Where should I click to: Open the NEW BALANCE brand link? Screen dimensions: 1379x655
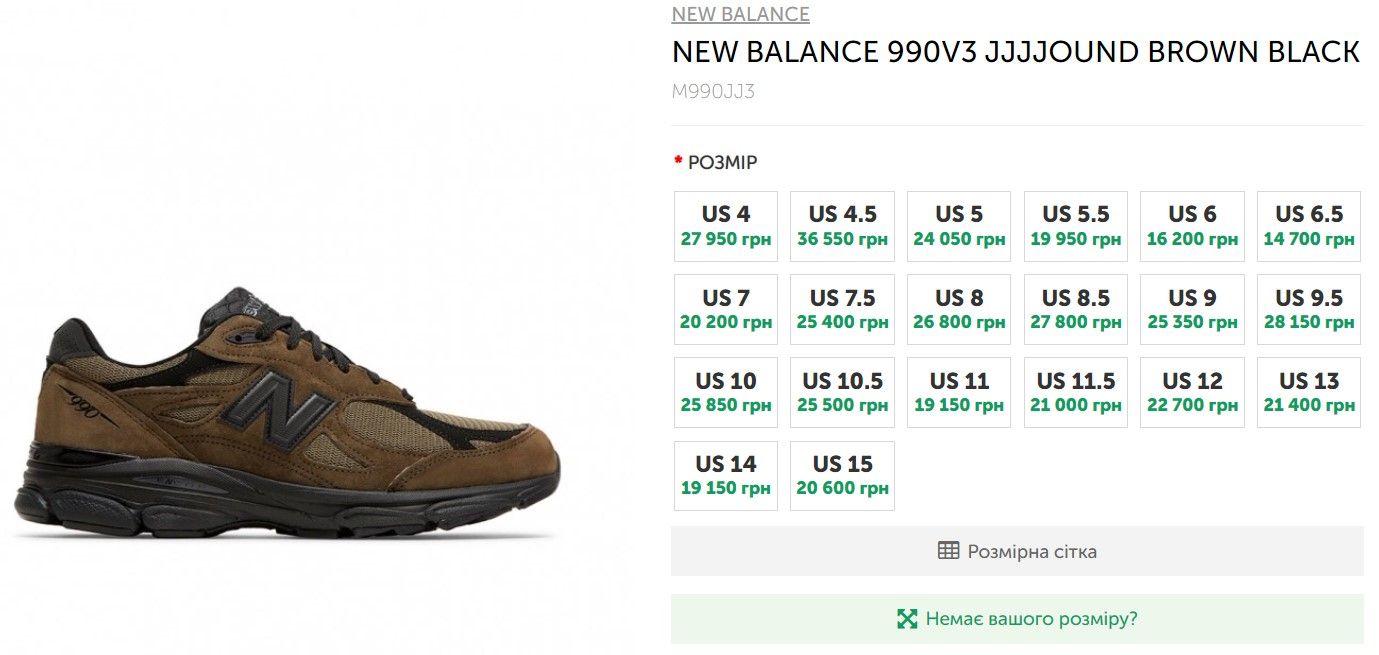point(740,14)
